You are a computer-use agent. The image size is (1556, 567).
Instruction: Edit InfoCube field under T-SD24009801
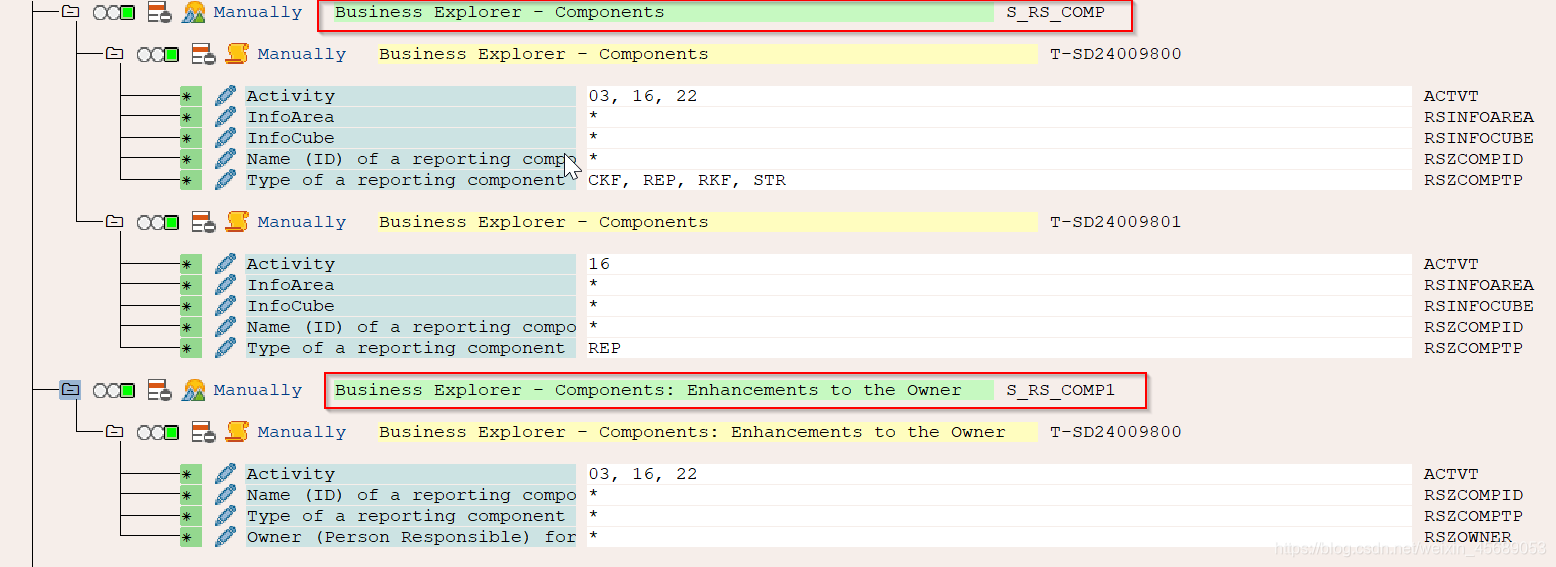(x=226, y=306)
